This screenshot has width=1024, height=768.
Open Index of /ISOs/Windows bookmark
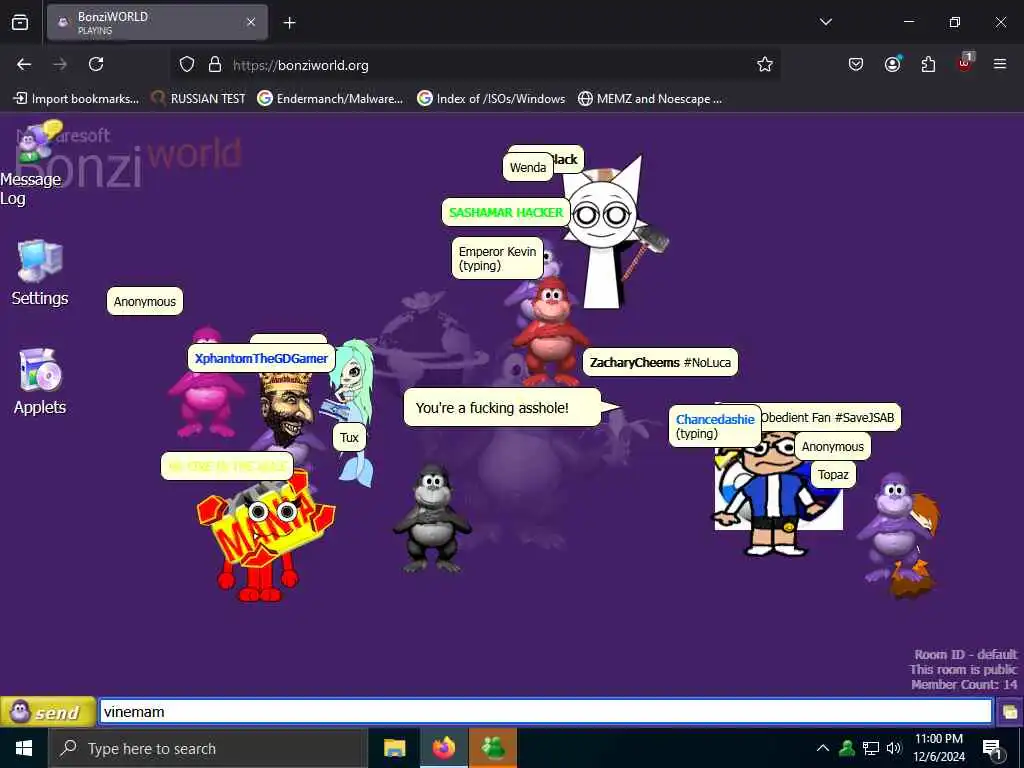[492, 99]
